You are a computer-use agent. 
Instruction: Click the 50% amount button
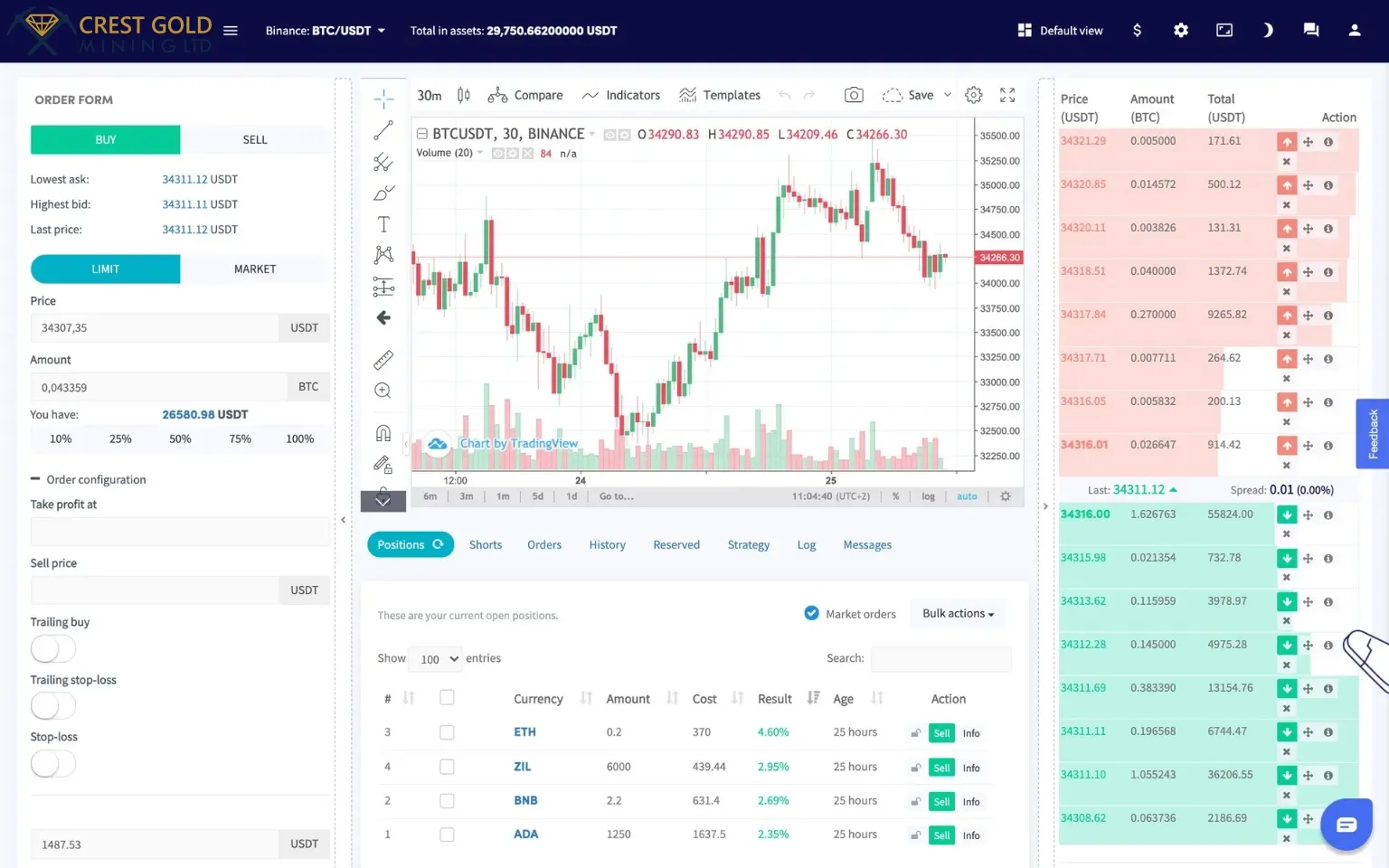180,439
